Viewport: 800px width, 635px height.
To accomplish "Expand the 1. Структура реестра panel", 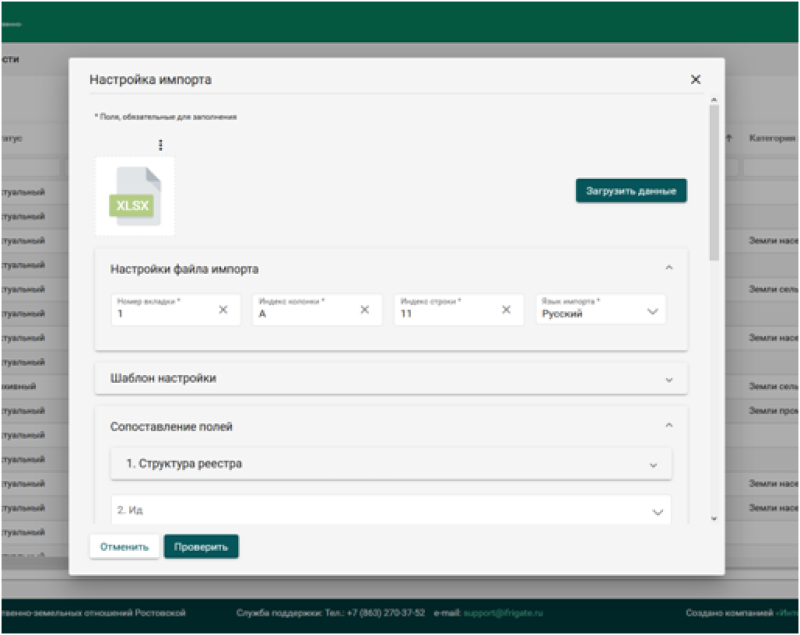I will tap(653, 465).
